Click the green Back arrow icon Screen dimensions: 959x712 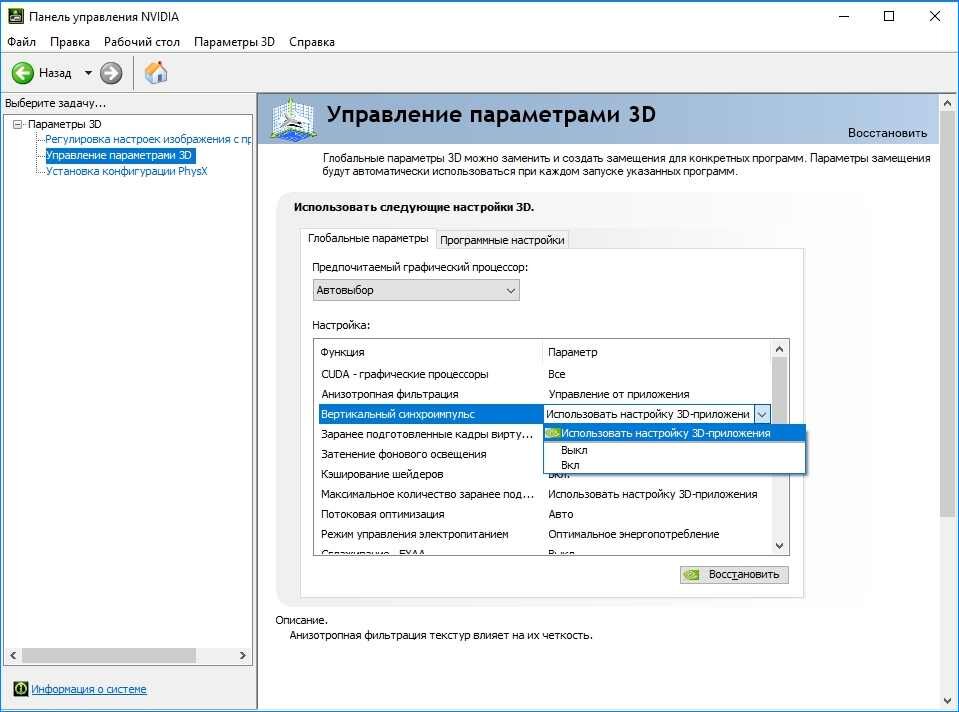23,73
